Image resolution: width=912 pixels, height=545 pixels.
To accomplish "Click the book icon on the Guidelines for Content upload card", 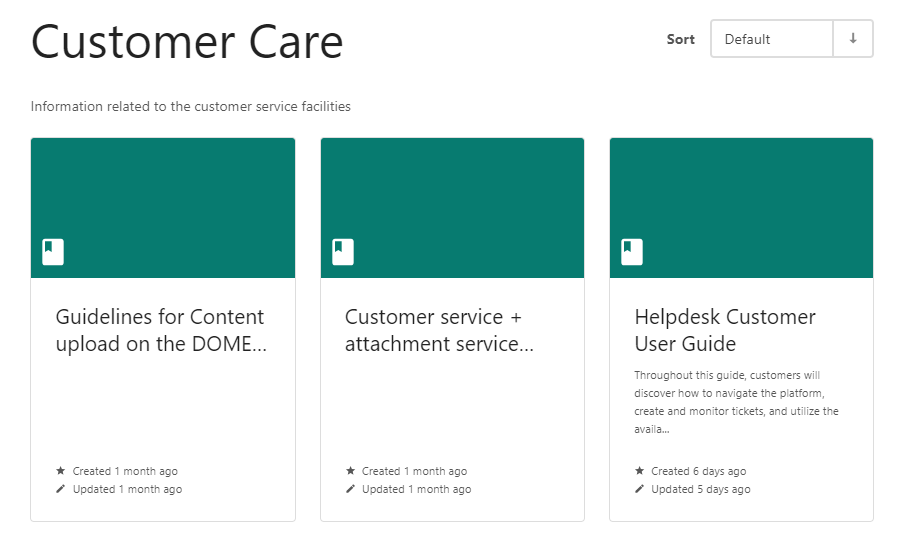I will (53, 252).
